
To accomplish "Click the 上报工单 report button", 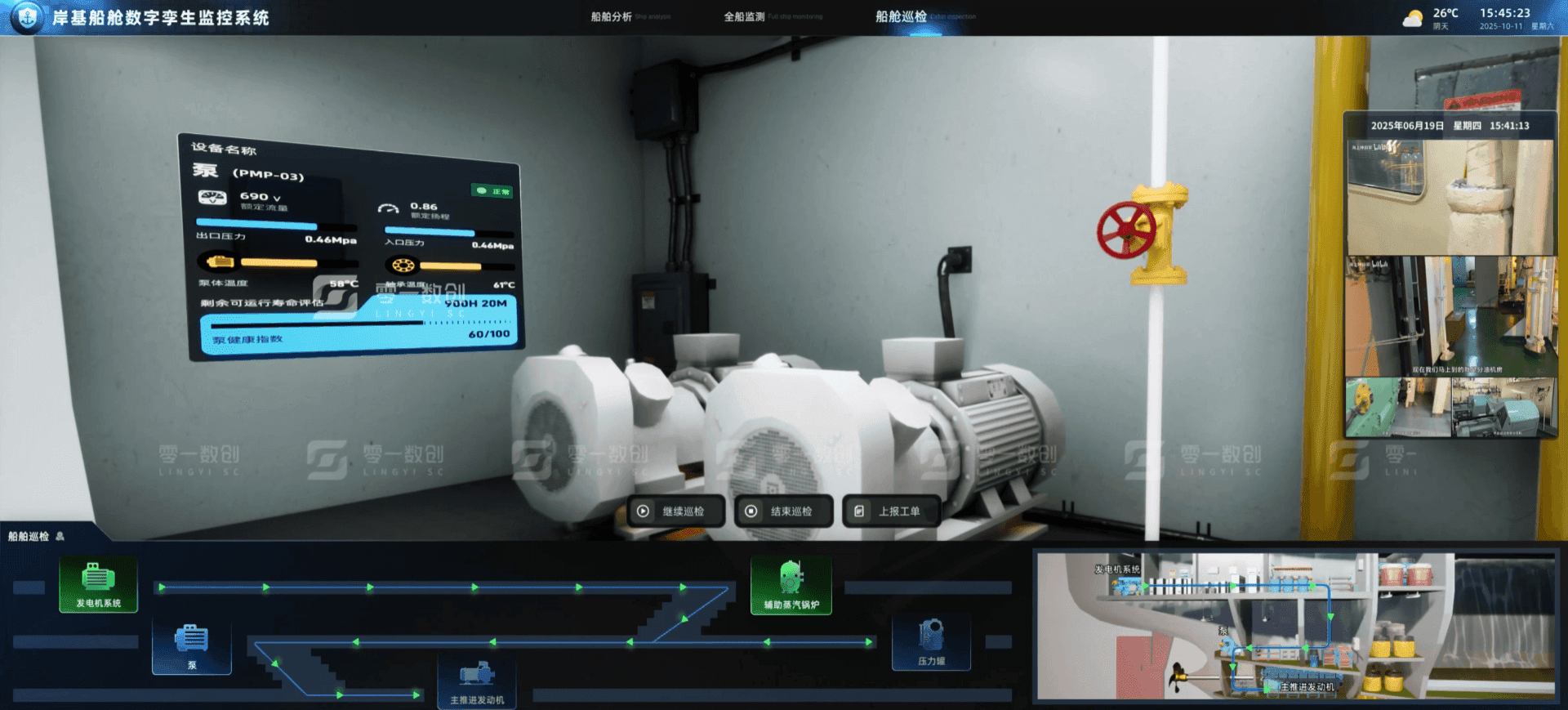I will (891, 511).
